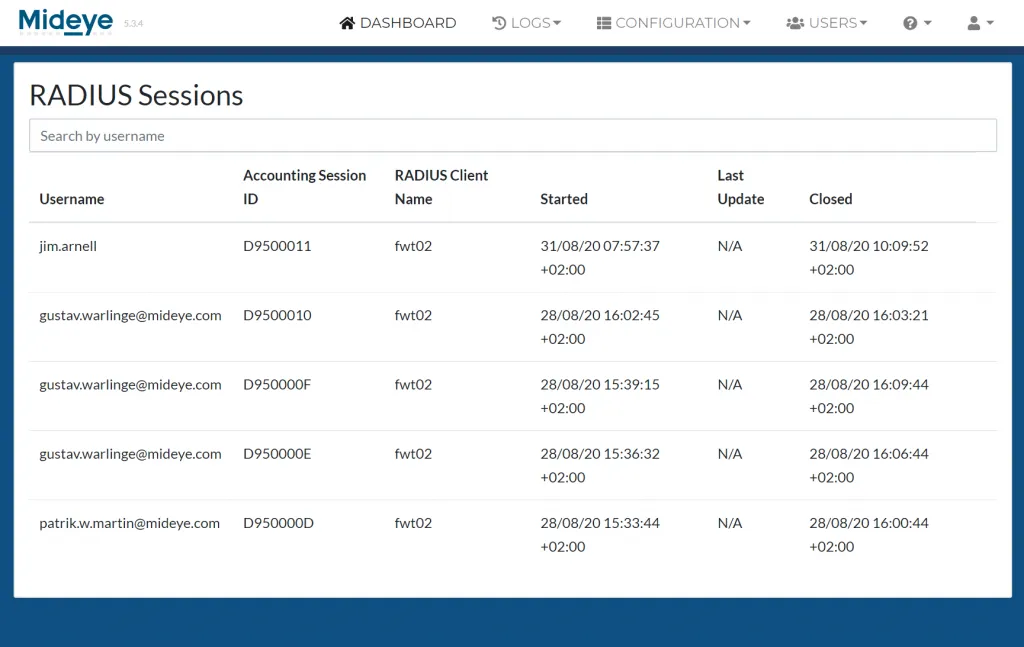Click the search by username field
This screenshot has height=647, width=1024.
[512, 135]
